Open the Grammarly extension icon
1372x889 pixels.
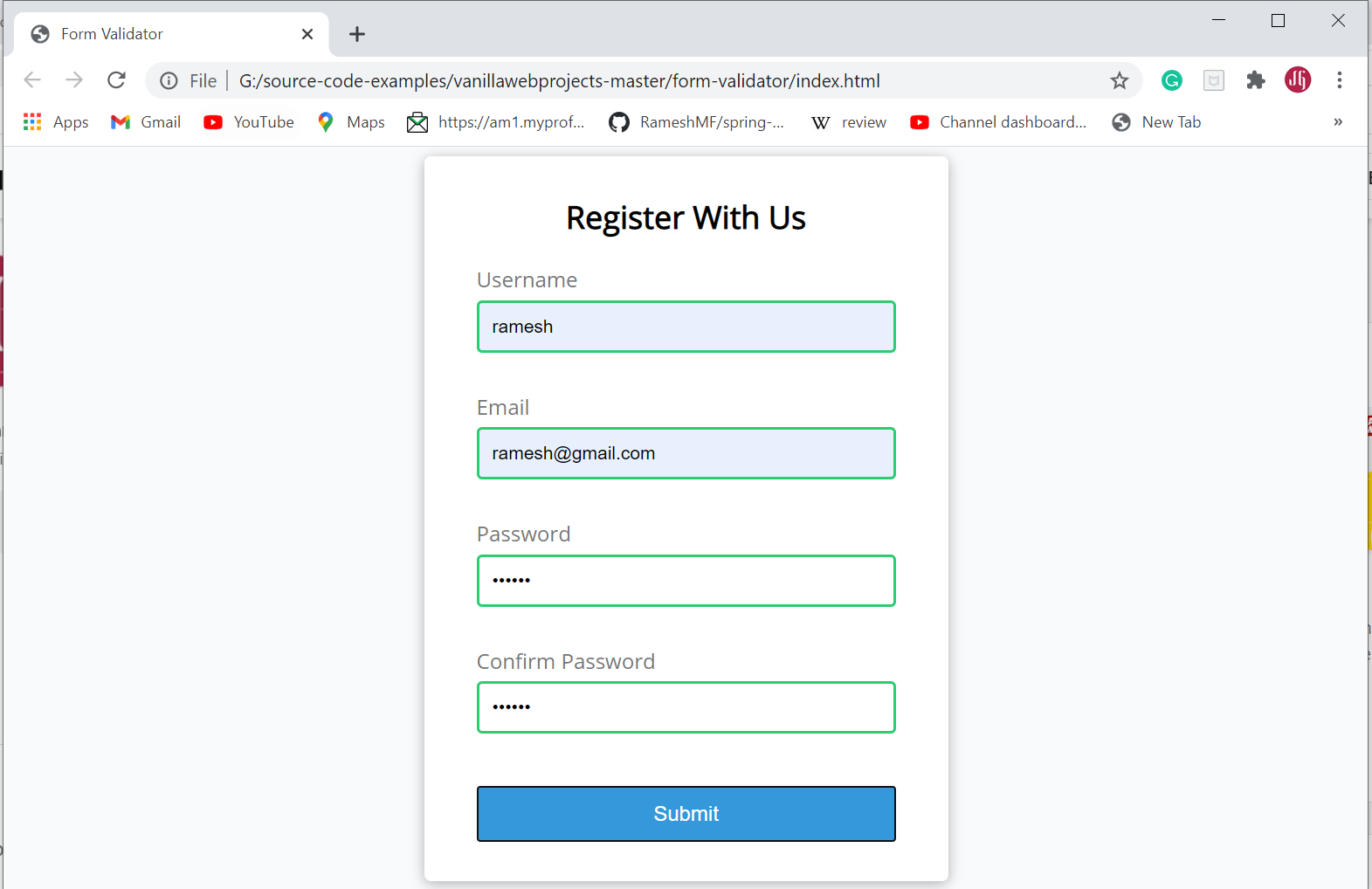click(1171, 80)
